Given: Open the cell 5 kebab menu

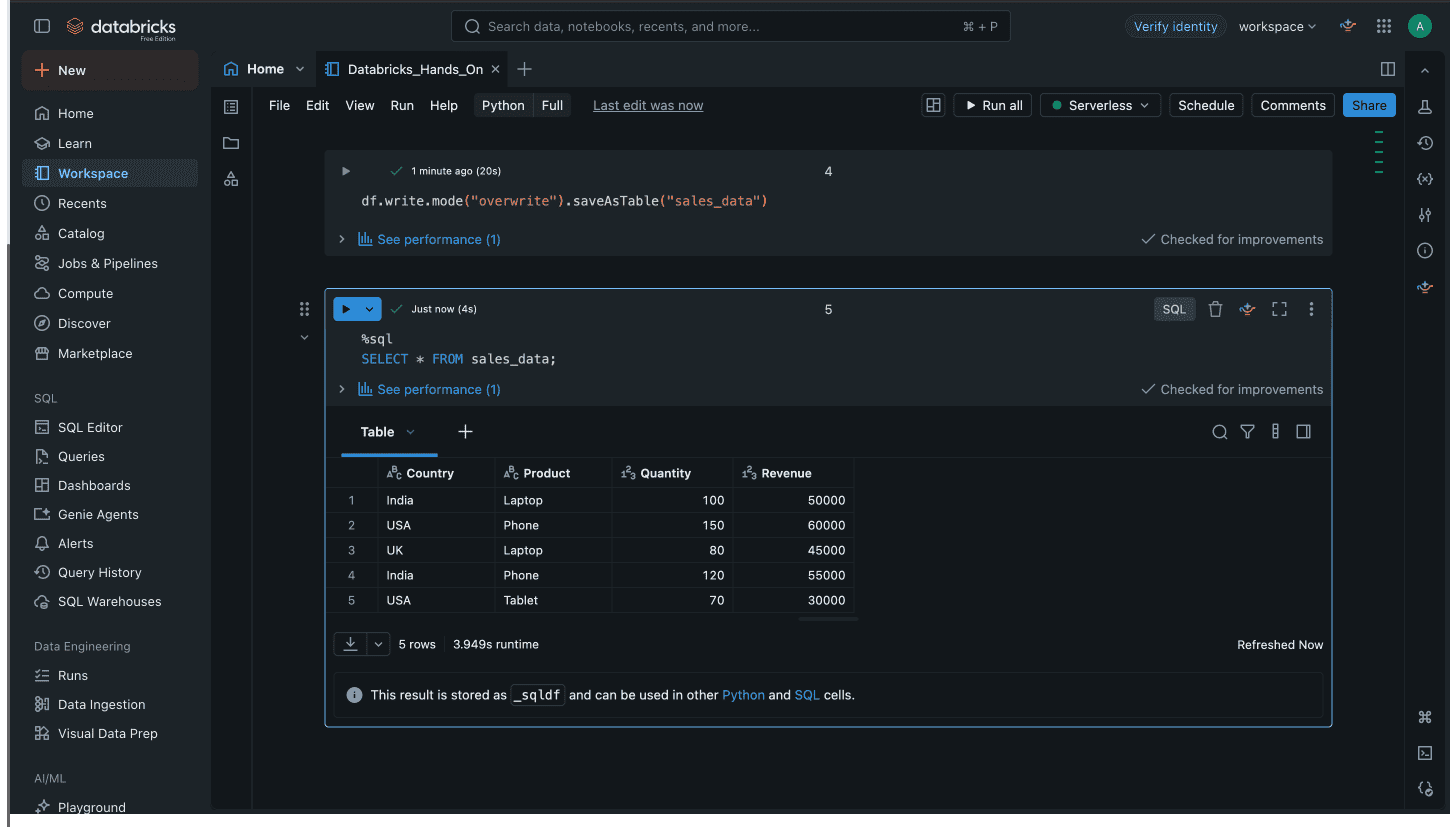Looking at the screenshot, I should pos(1311,310).
